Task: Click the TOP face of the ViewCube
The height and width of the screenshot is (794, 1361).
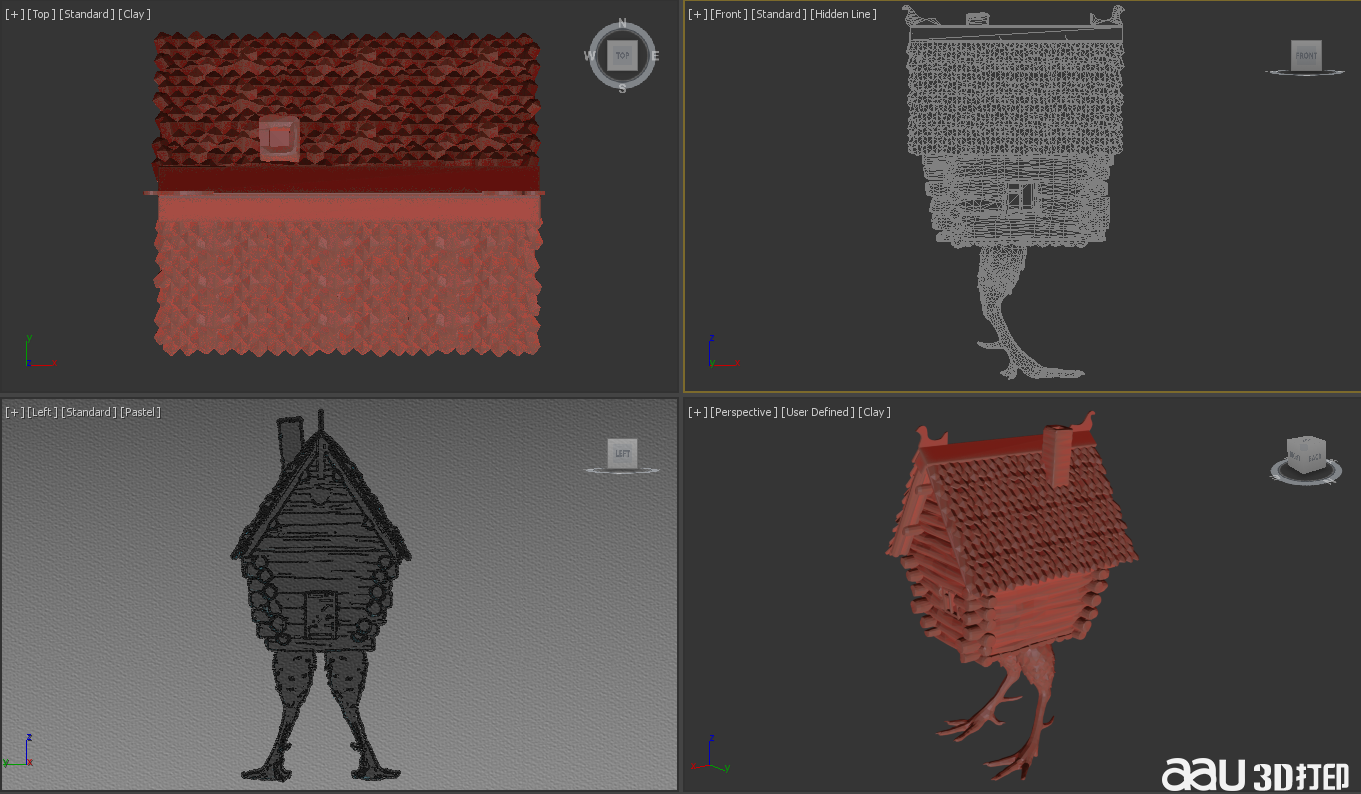Action: 622,56
